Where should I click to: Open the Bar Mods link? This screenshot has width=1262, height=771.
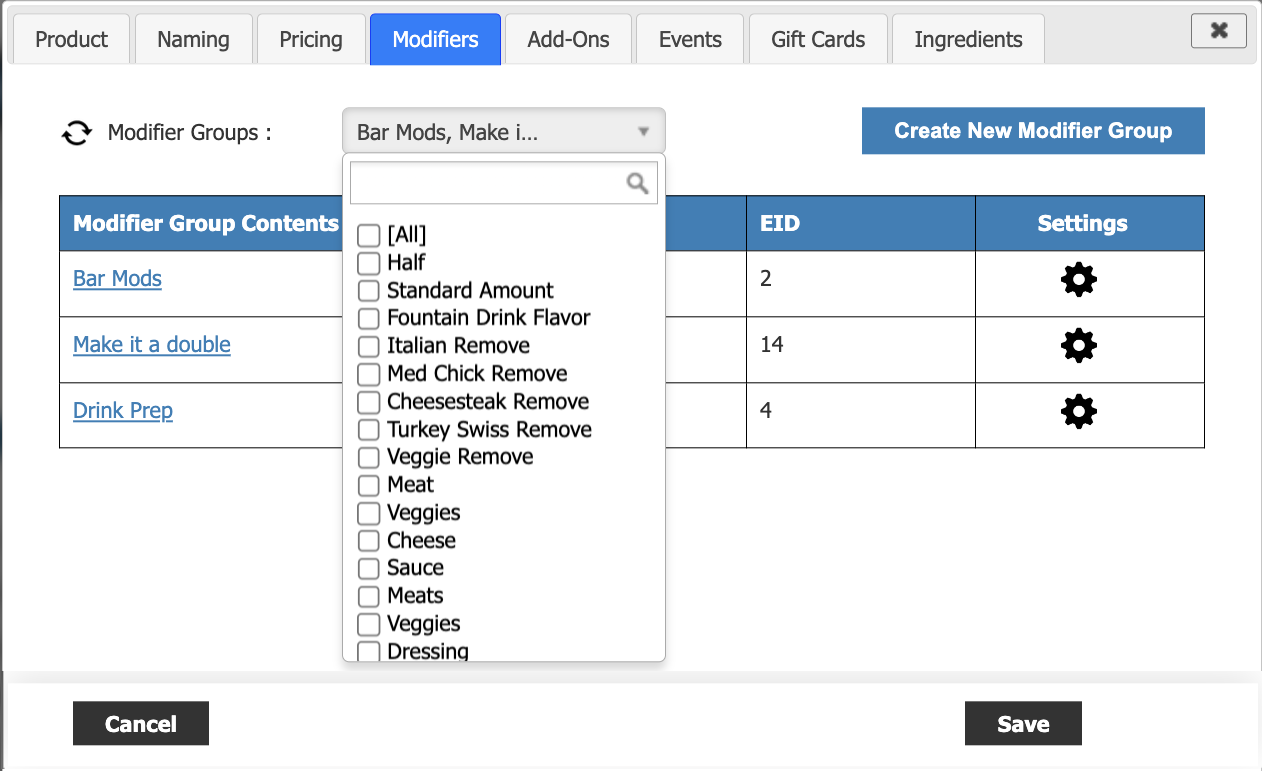click(x=117, y=278)
